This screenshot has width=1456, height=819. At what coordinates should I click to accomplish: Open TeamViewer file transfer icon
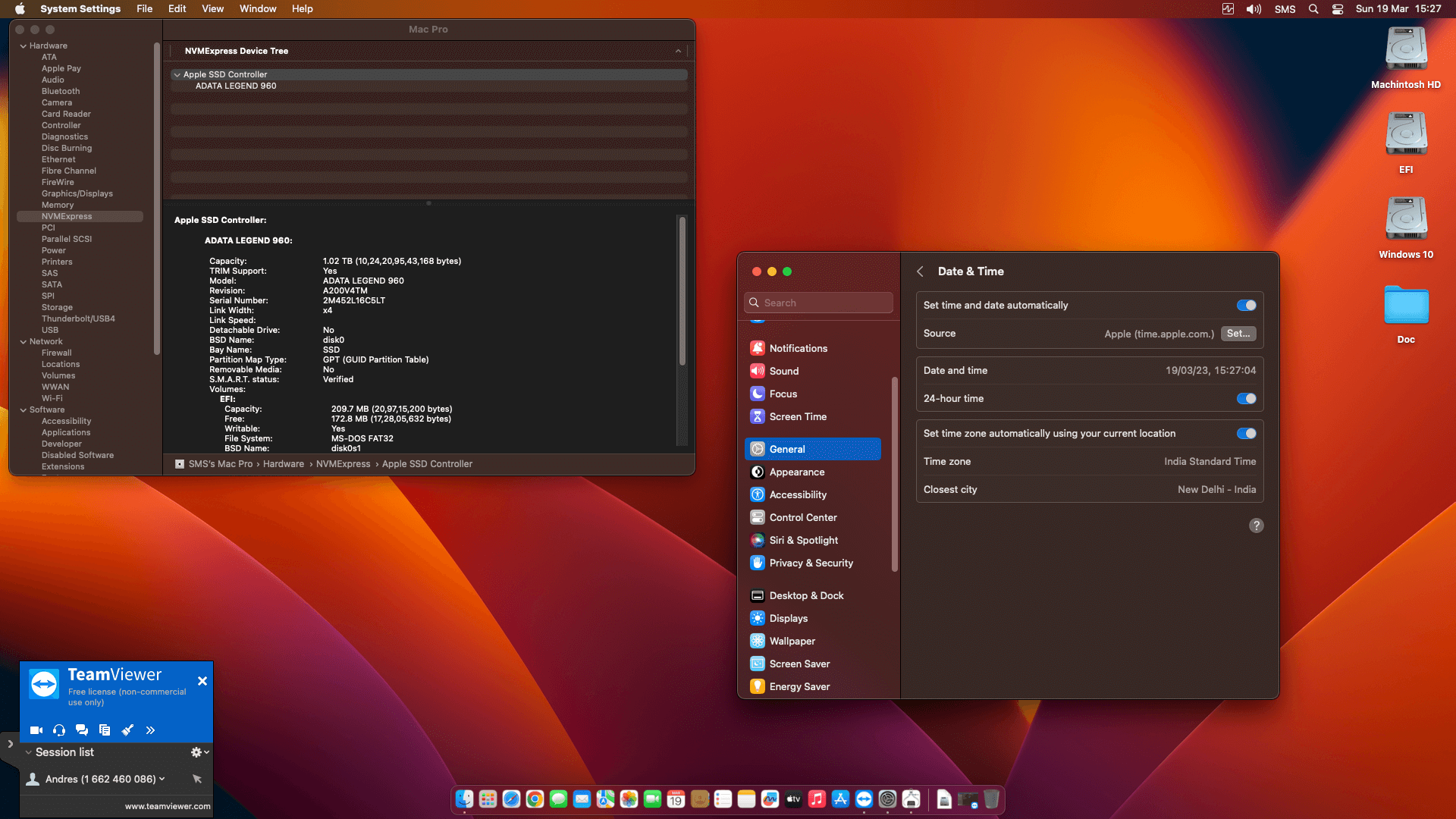[105, 730]
